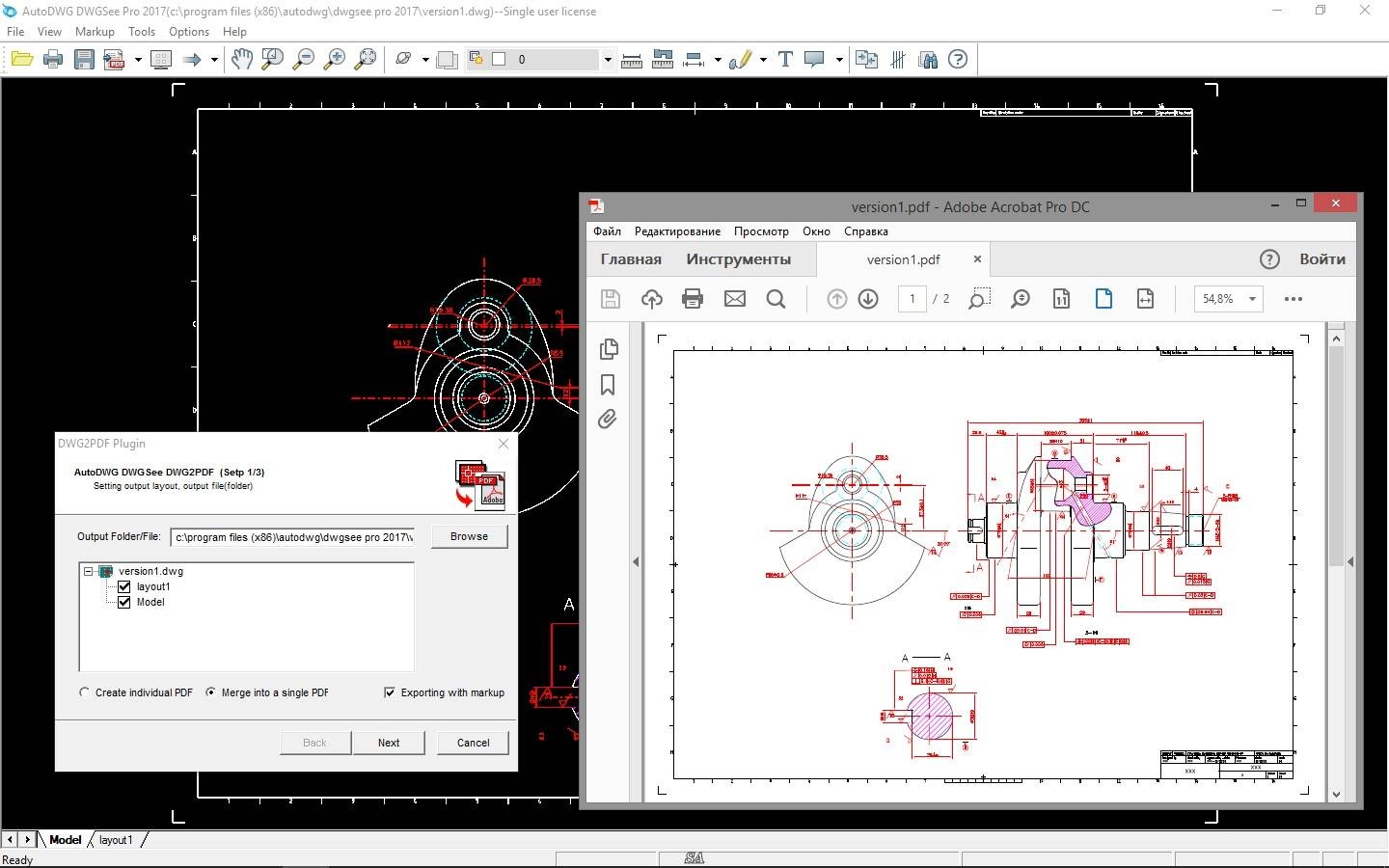This screenshot has height=868, width=1389.
Task: Click the zoom out magnifier in DWGSee
Action: click(304, 60)
